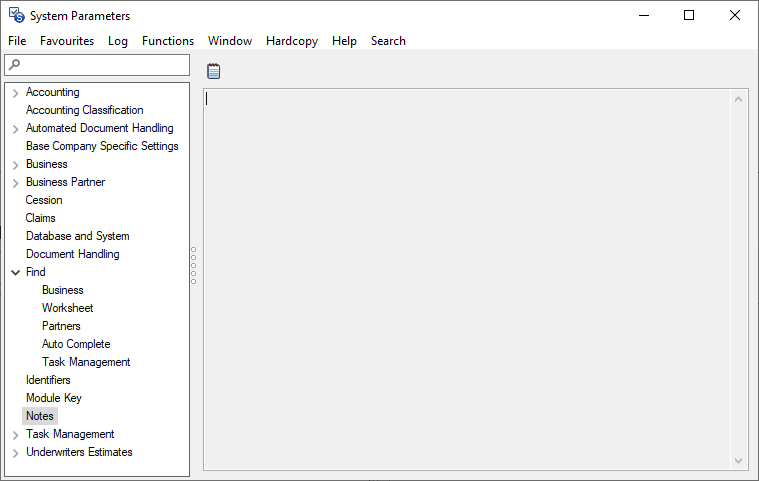
Task: Open the Functions menu
Action: pos(168,41)
